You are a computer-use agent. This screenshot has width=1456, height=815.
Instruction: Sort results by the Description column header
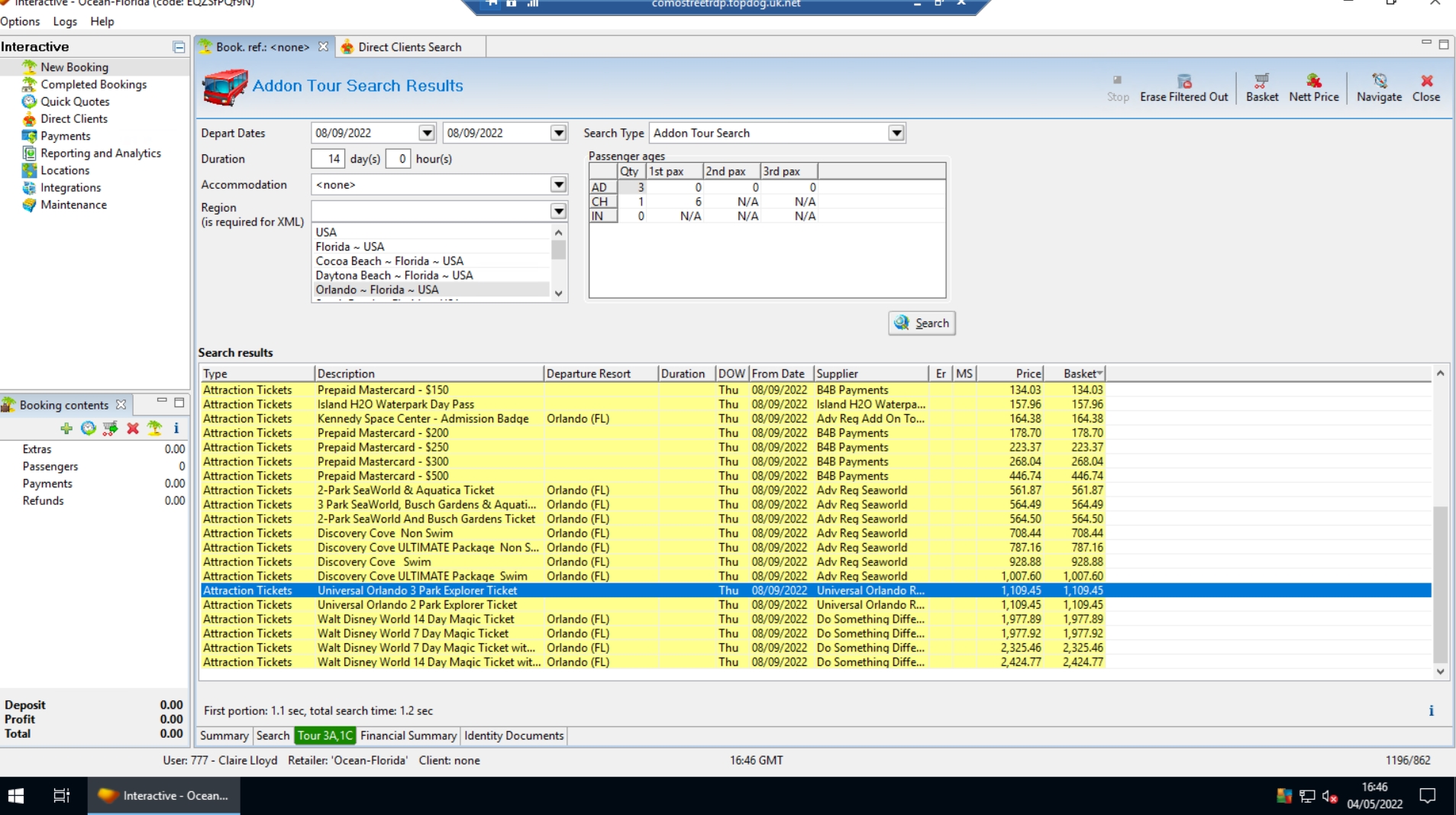429,374
